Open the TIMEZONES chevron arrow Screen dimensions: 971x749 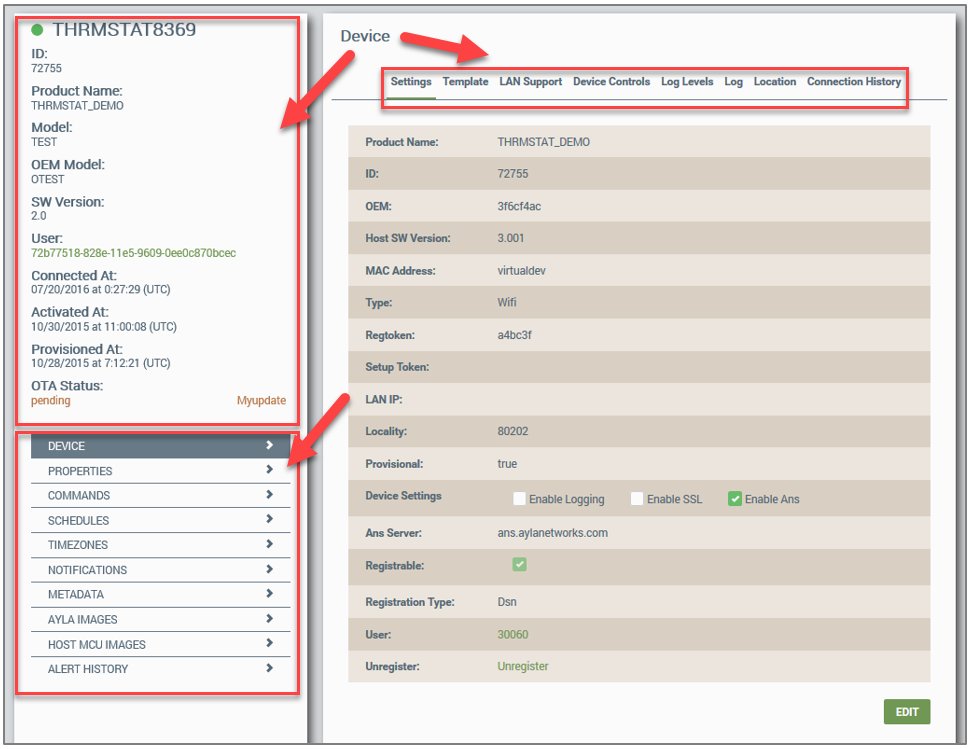(269, 544)
